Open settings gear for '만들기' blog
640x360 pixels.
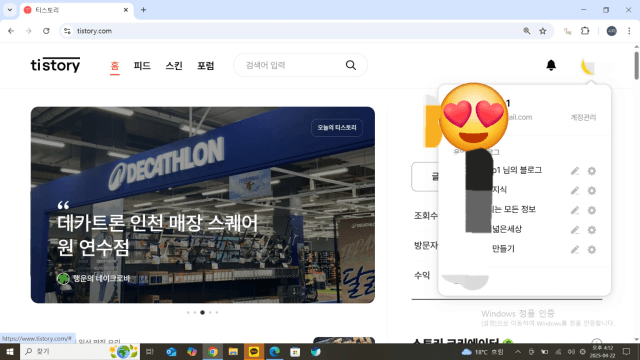(591, 249)
